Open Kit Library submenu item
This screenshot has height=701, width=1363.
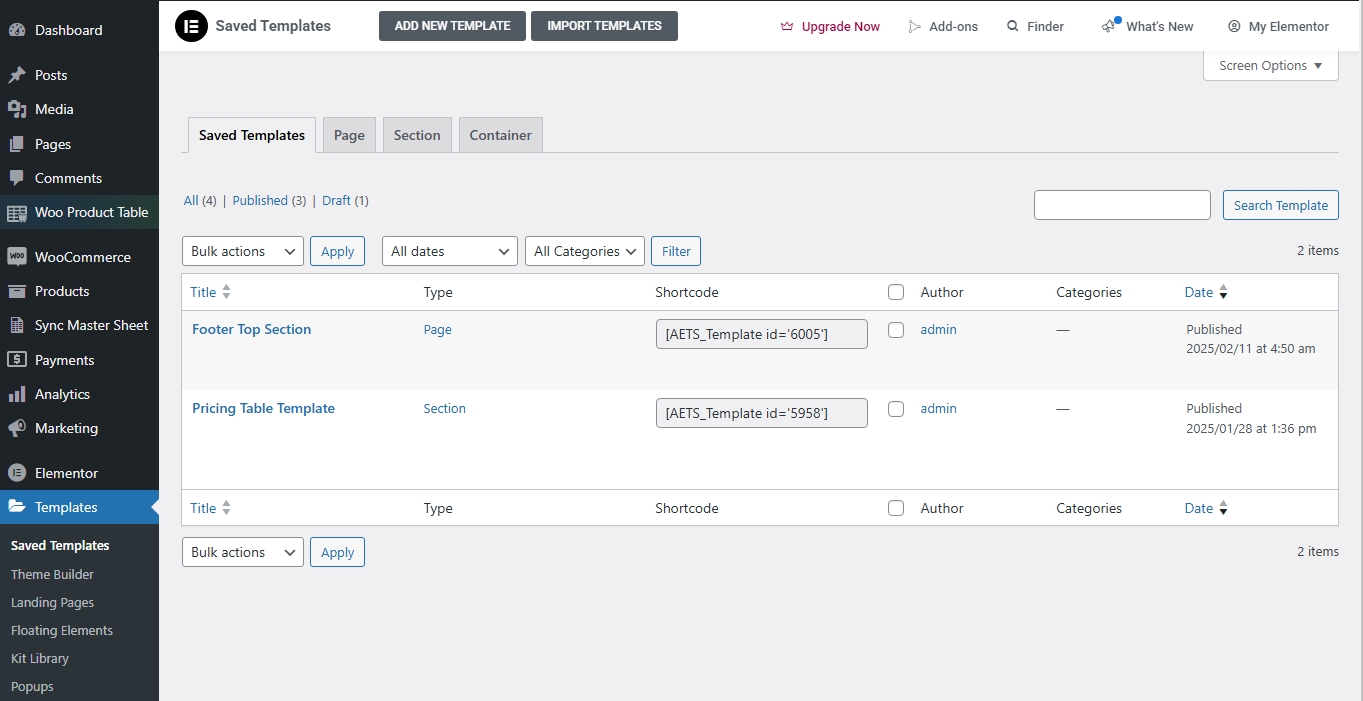coord(40,658)
